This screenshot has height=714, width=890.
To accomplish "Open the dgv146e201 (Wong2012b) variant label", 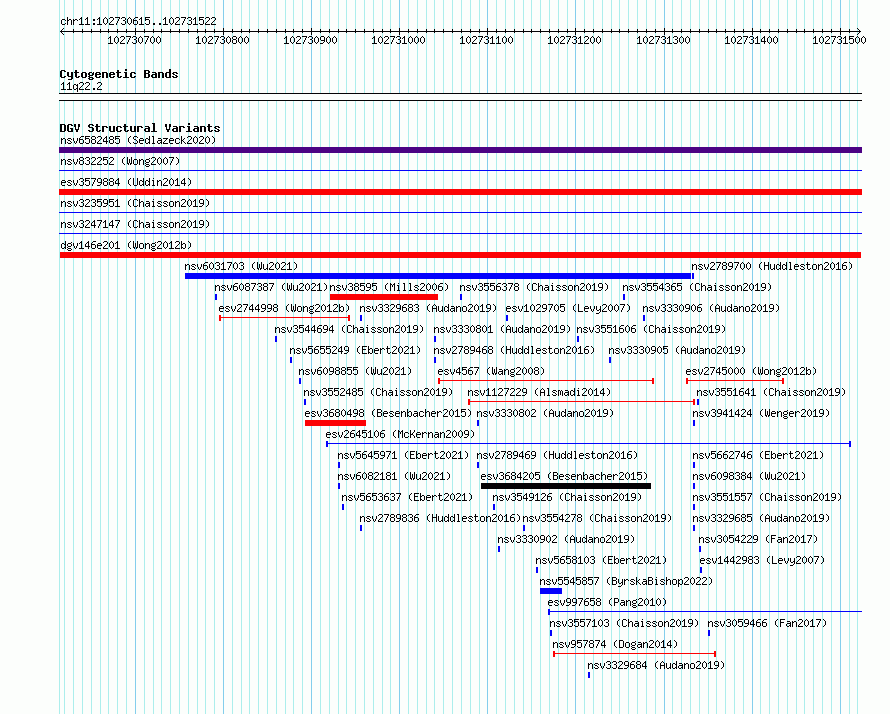I will click(126, 245).
